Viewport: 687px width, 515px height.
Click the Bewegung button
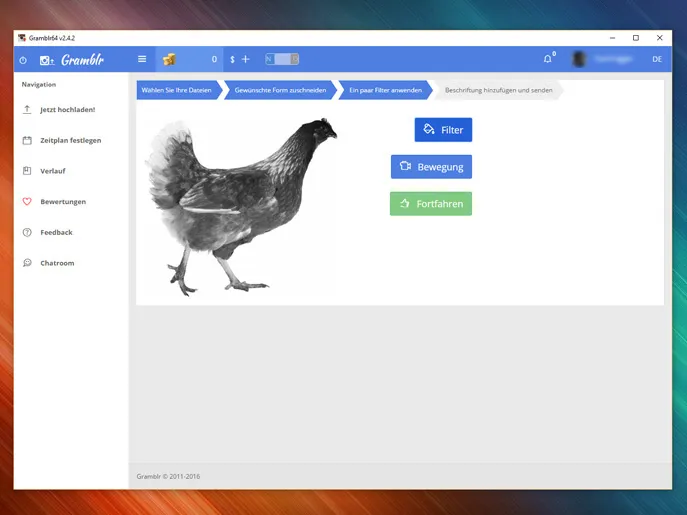click(431, 166)
